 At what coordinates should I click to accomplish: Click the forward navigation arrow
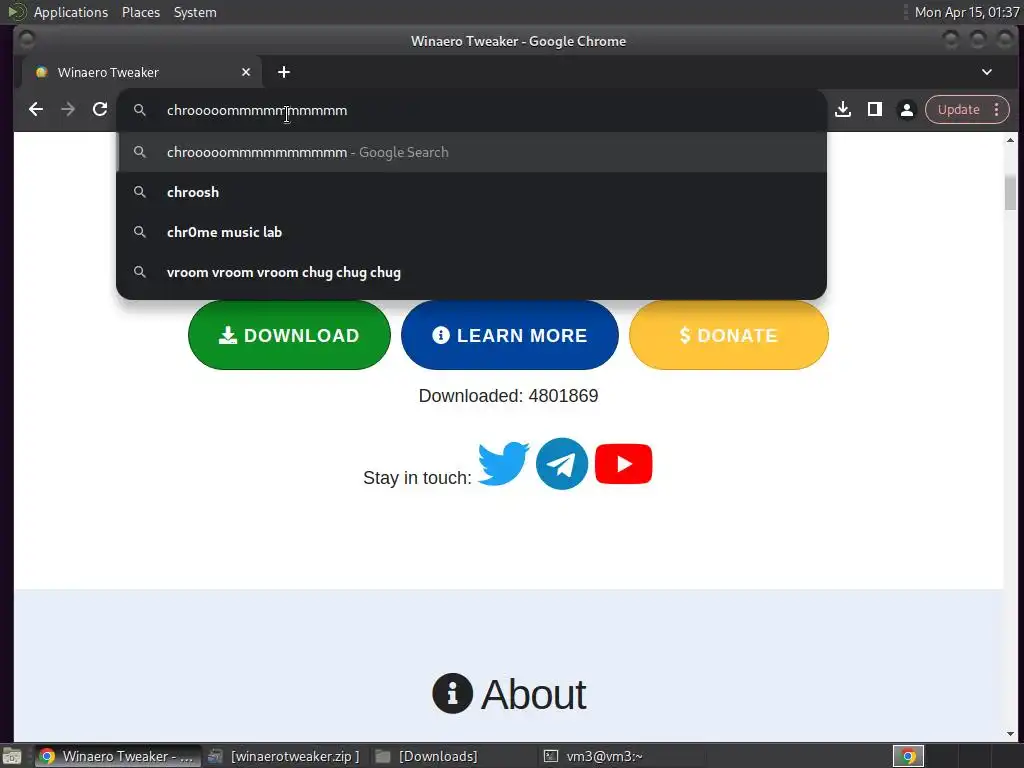68,110
